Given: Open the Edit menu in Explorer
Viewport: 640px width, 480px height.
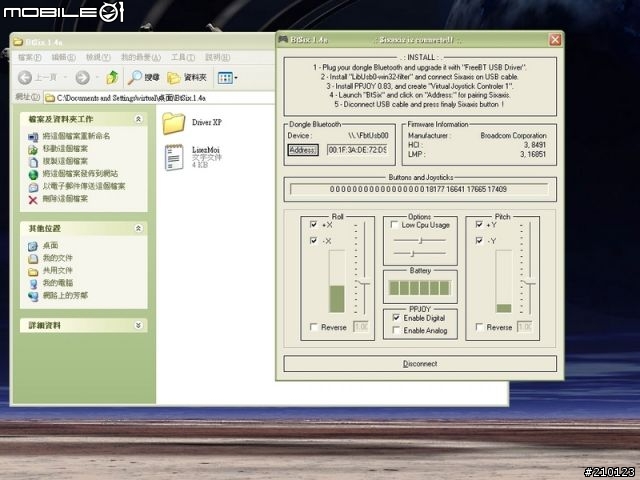Looking at the screenshot, I should point(63,58).
